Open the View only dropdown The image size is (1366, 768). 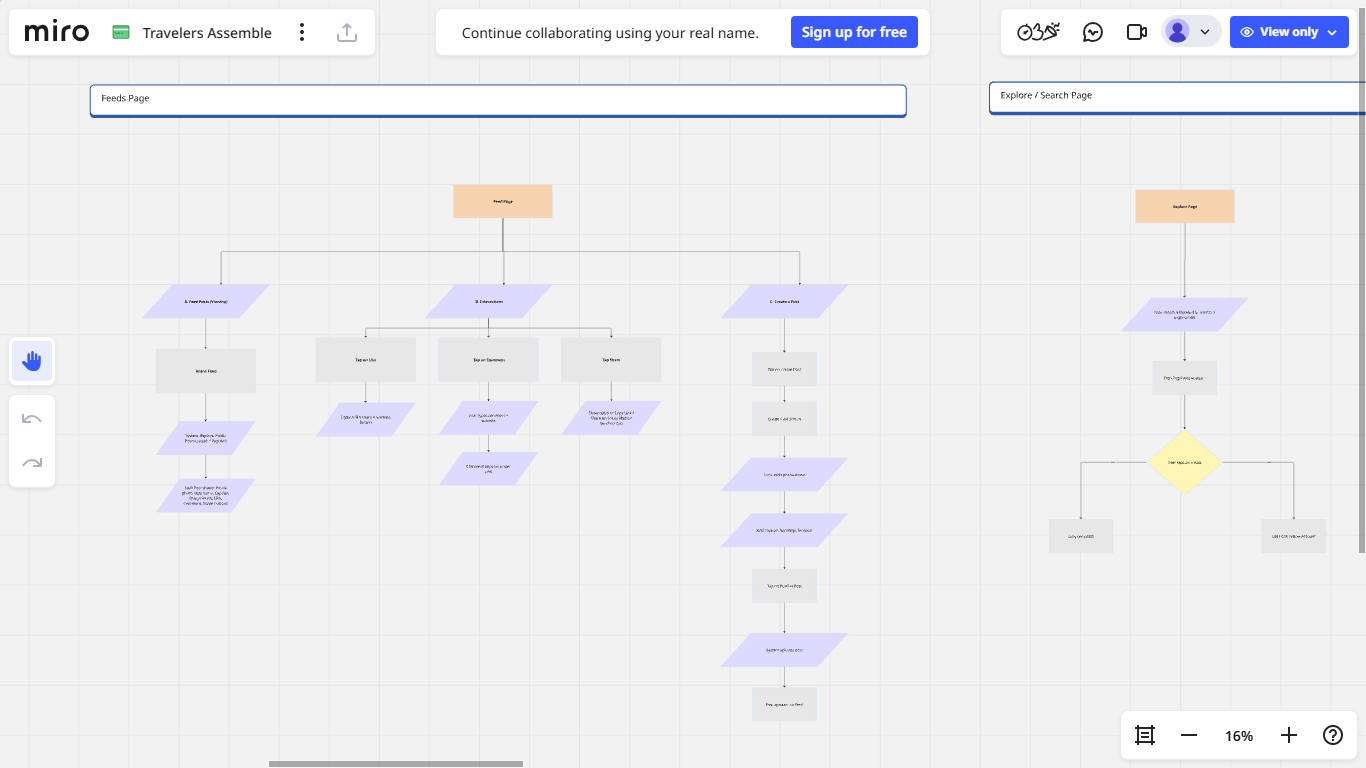(1289, 31)
